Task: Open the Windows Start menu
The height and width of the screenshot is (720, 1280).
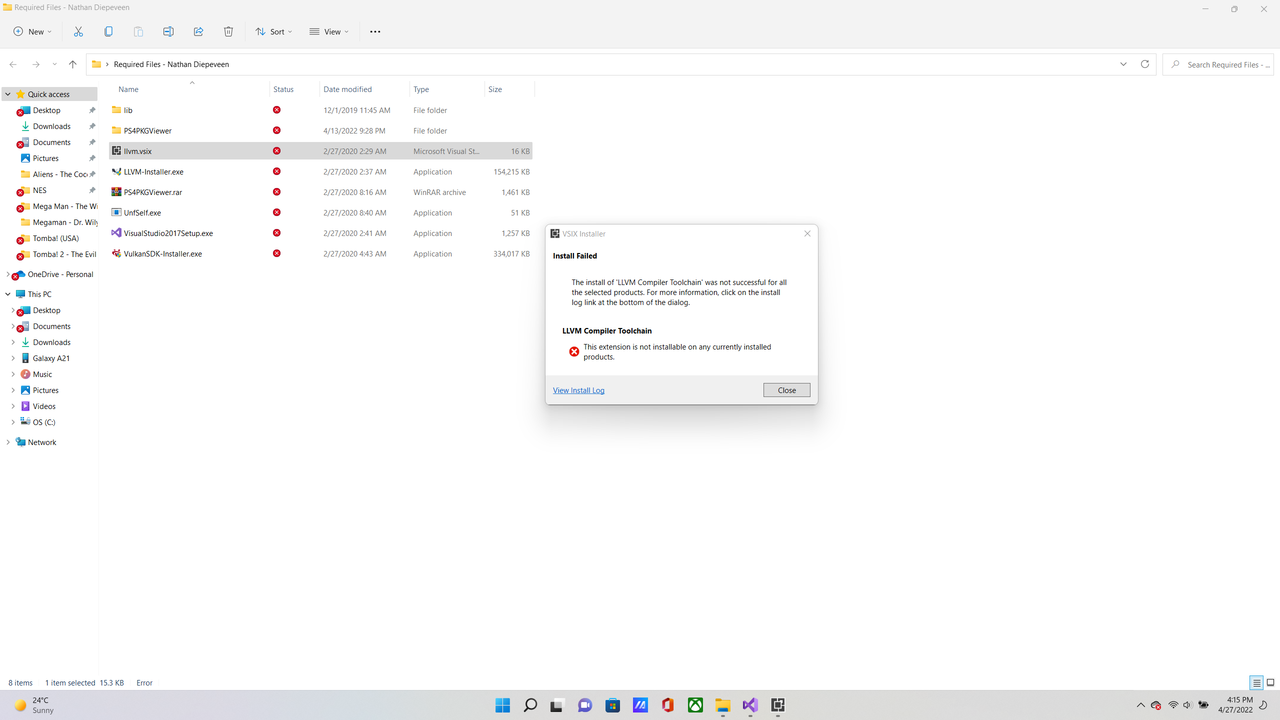Action: 503,705
